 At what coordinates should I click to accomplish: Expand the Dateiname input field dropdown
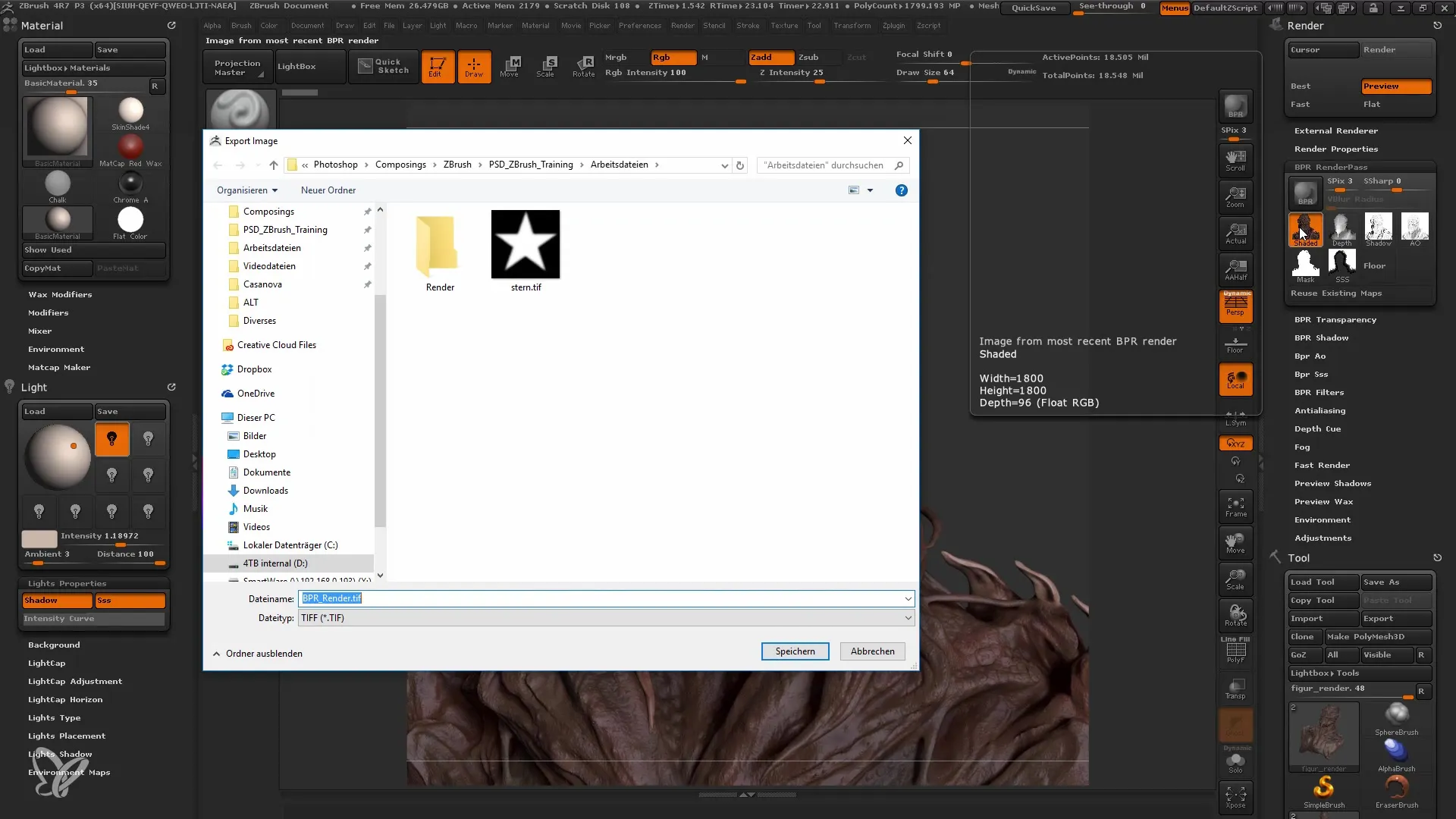(907, 598)
